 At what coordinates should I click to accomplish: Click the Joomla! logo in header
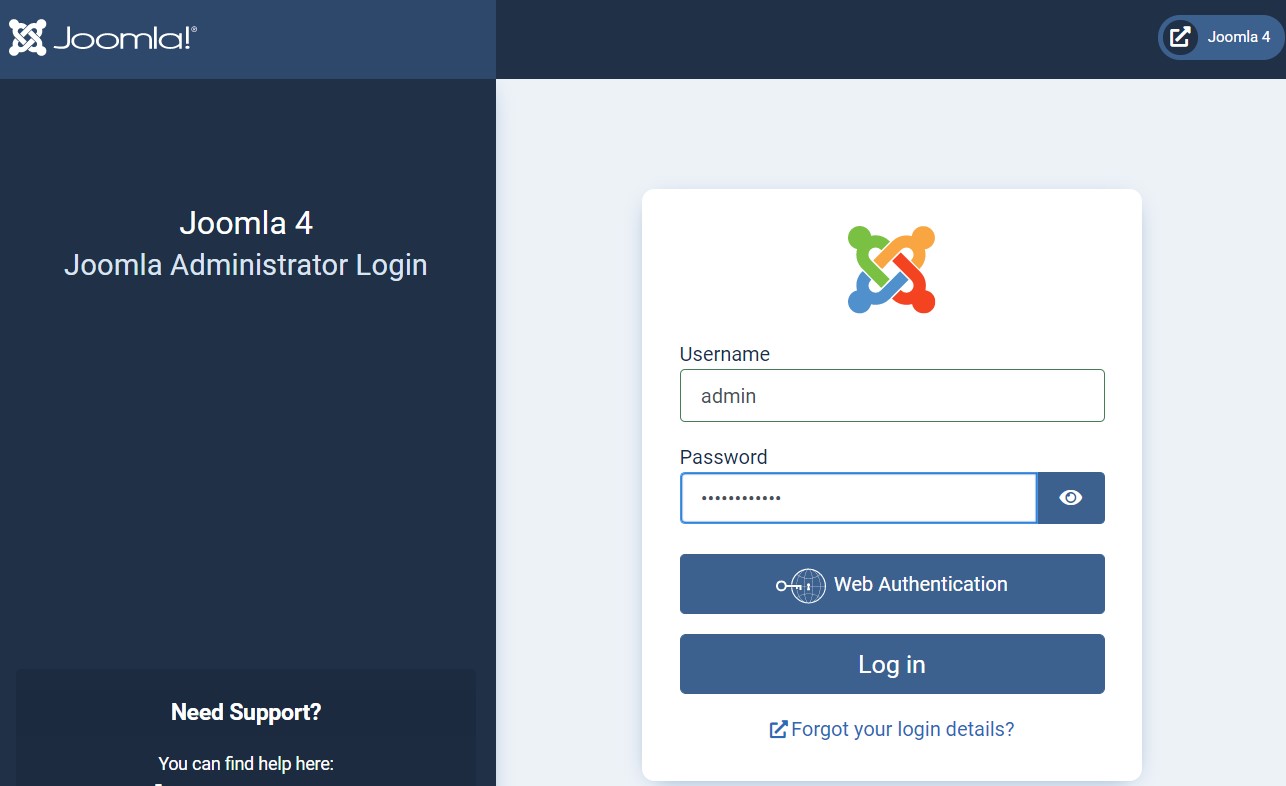103,38
